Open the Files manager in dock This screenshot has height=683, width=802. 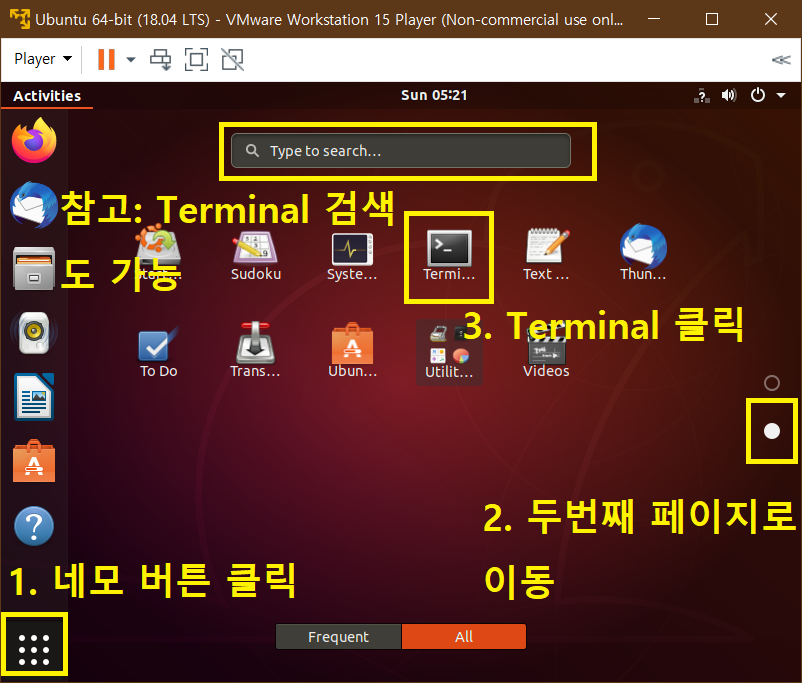pos(34,269)
